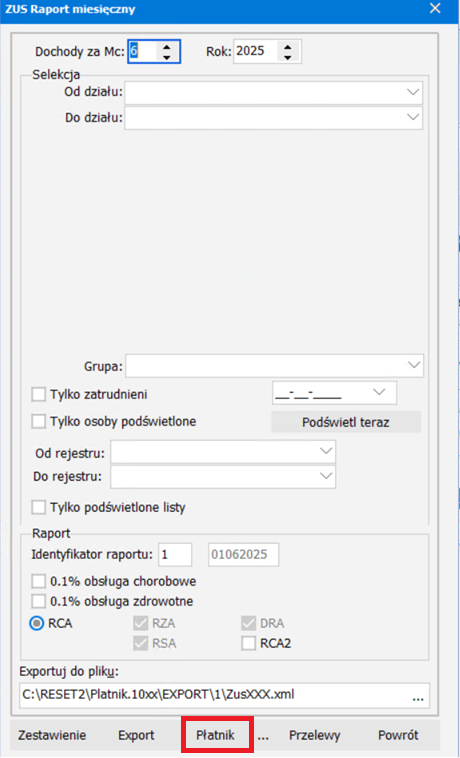460x758 pixels.
Task: Decrease the Rok year value
Action: click(288, 57)
